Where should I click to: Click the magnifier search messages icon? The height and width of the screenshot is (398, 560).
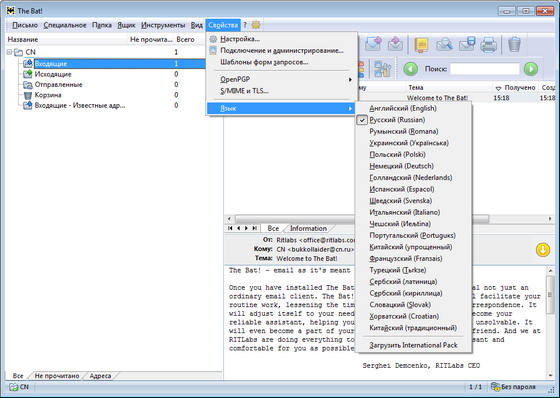(x=444, y=45)
